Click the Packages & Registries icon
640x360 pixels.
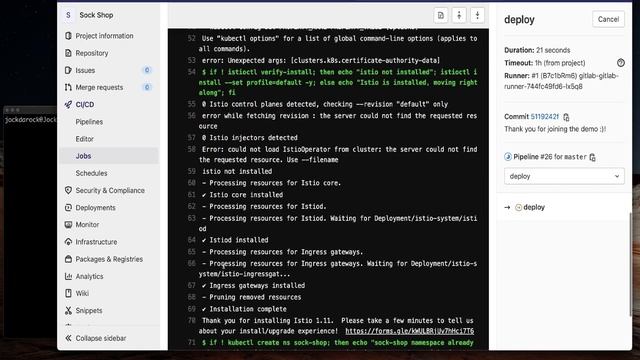[68, 259]
